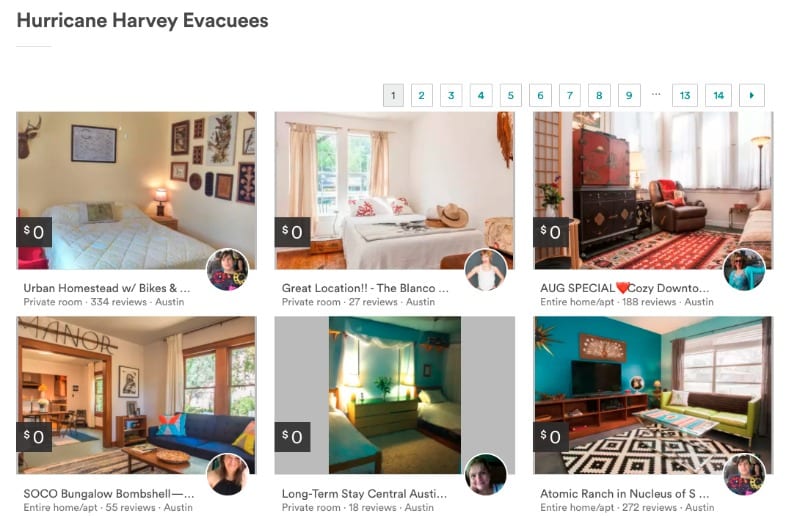Screen dimensions: 800x516
Task: Select page 2 in pagination
Action: coord(421,95)
